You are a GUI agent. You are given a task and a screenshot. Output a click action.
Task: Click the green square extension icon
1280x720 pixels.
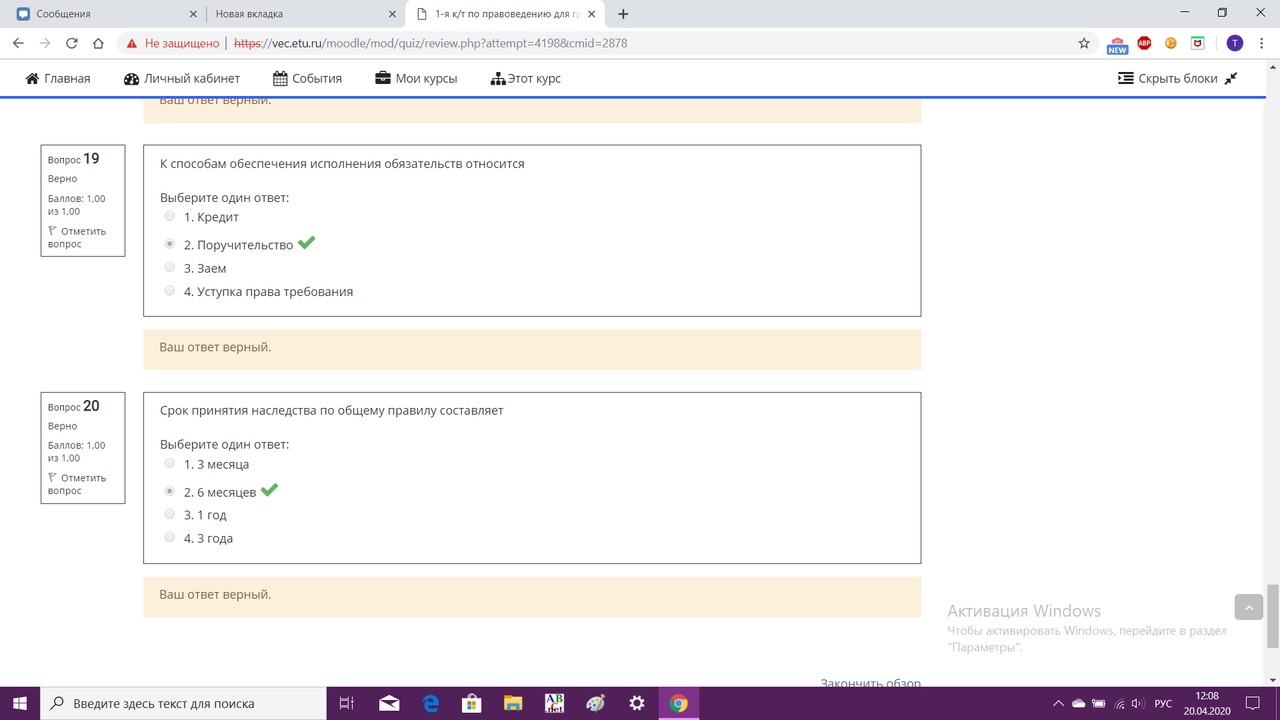[x=1198, y=43]
